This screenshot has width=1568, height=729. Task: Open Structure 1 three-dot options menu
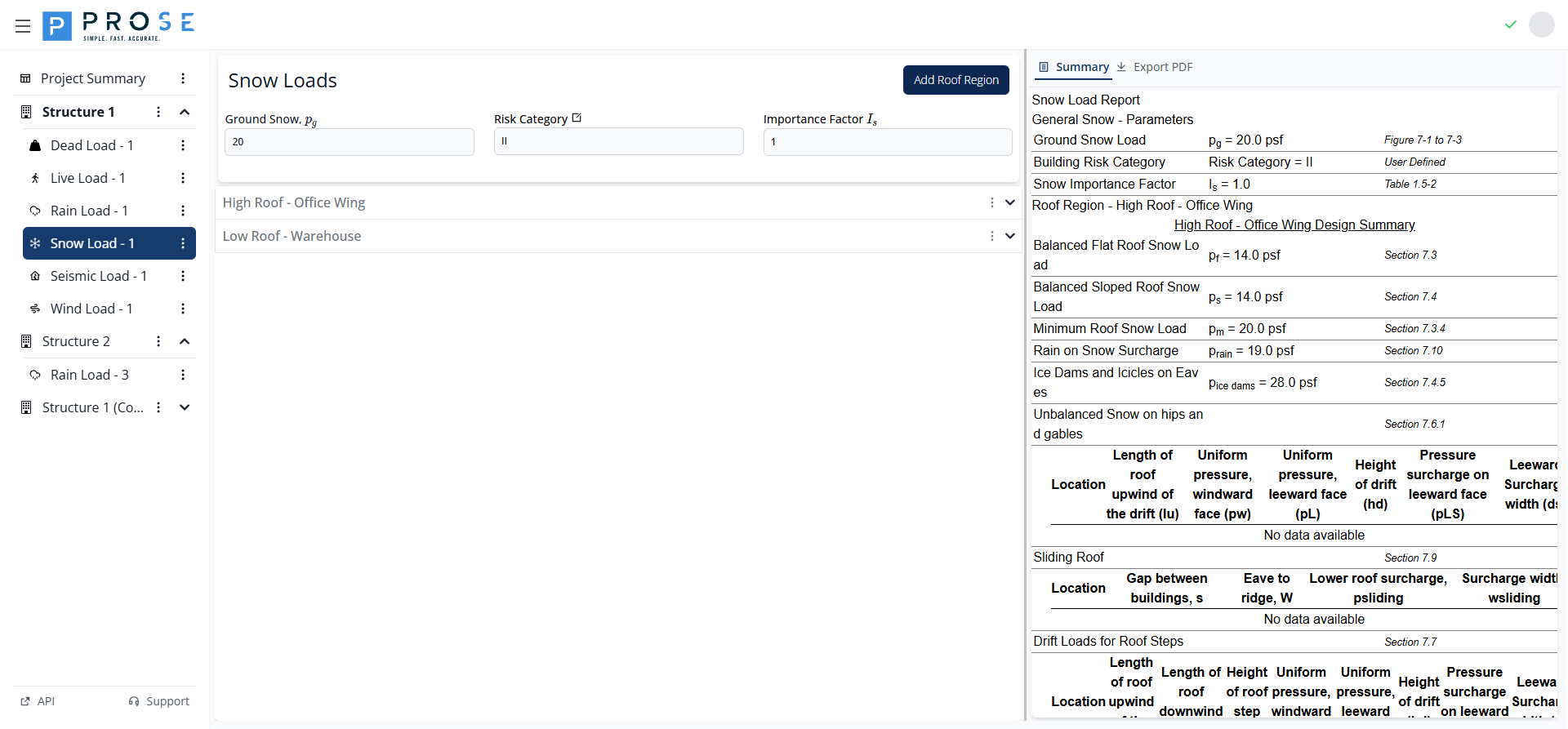tap(158, 112)
